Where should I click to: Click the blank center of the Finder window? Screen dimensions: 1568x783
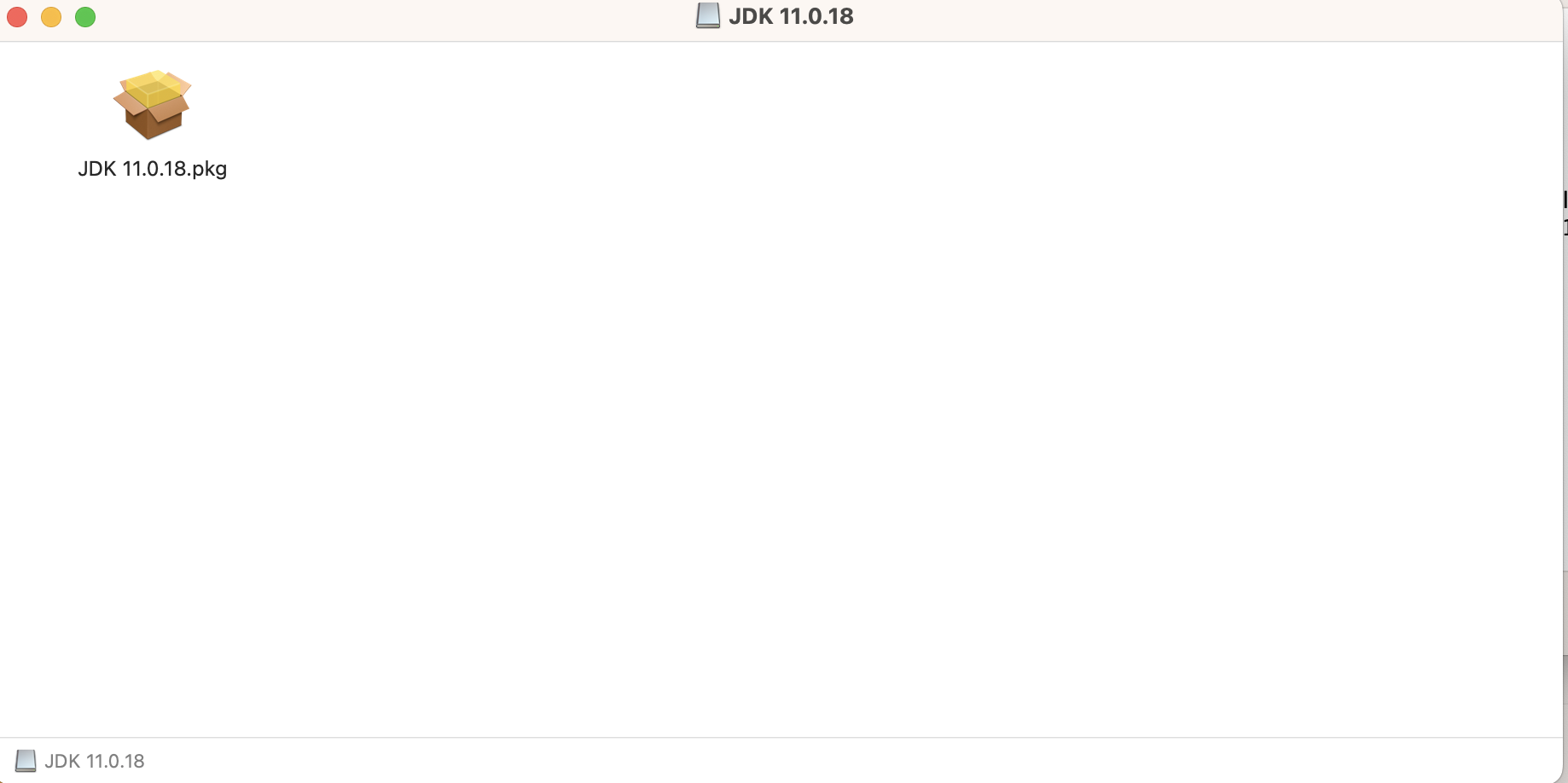coord(781,390)
